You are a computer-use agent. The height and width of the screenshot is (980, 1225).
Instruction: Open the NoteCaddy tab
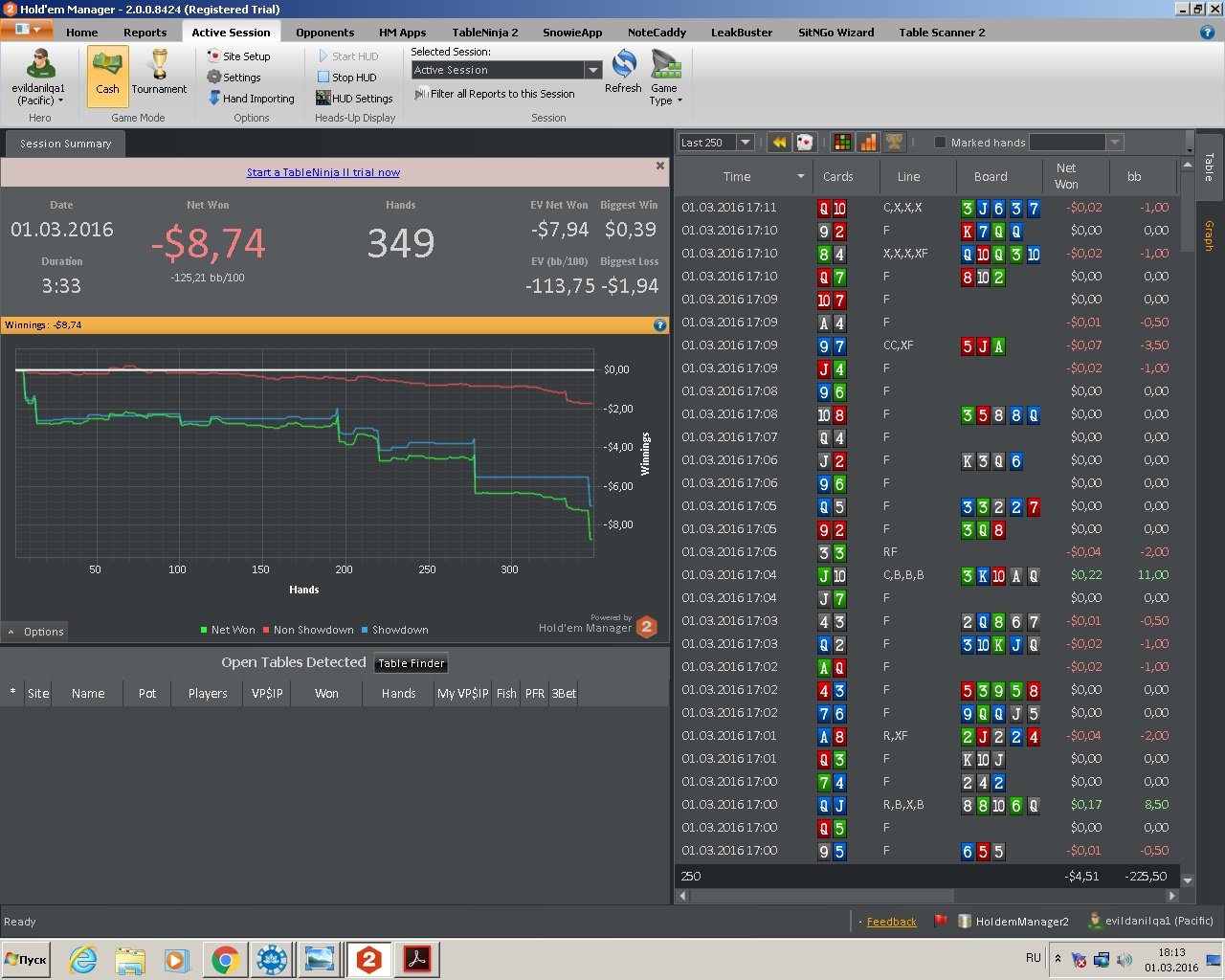[x=657, y=33]
